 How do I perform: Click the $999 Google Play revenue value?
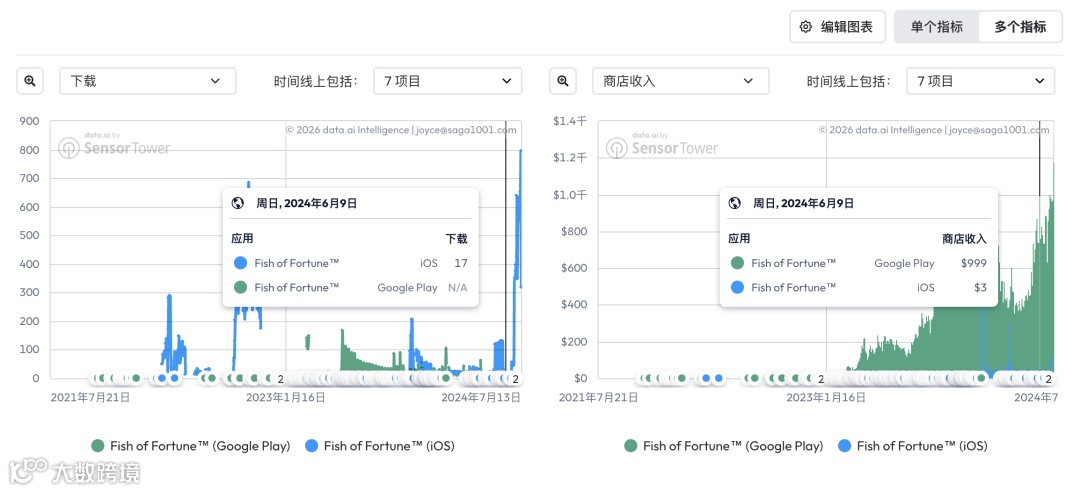pos(974,263)
